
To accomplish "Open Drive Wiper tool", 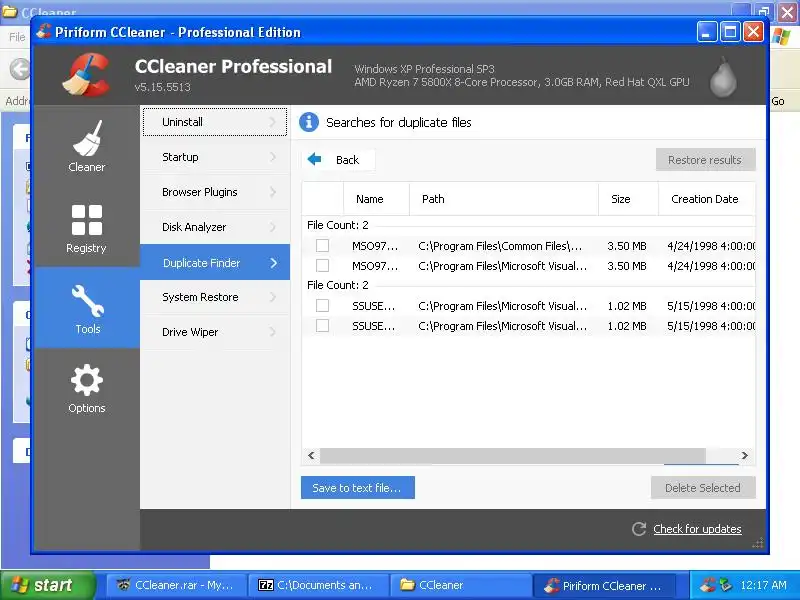I will point(215,332).
